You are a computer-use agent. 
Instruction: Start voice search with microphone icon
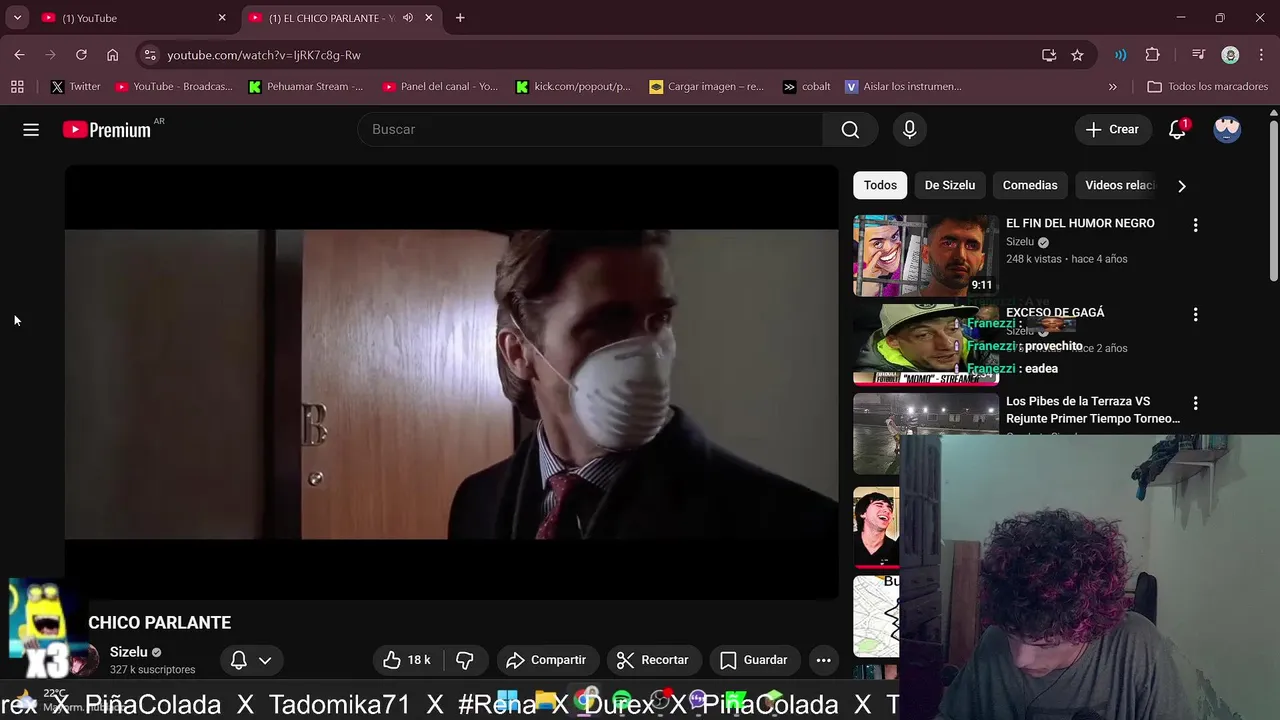909,129
